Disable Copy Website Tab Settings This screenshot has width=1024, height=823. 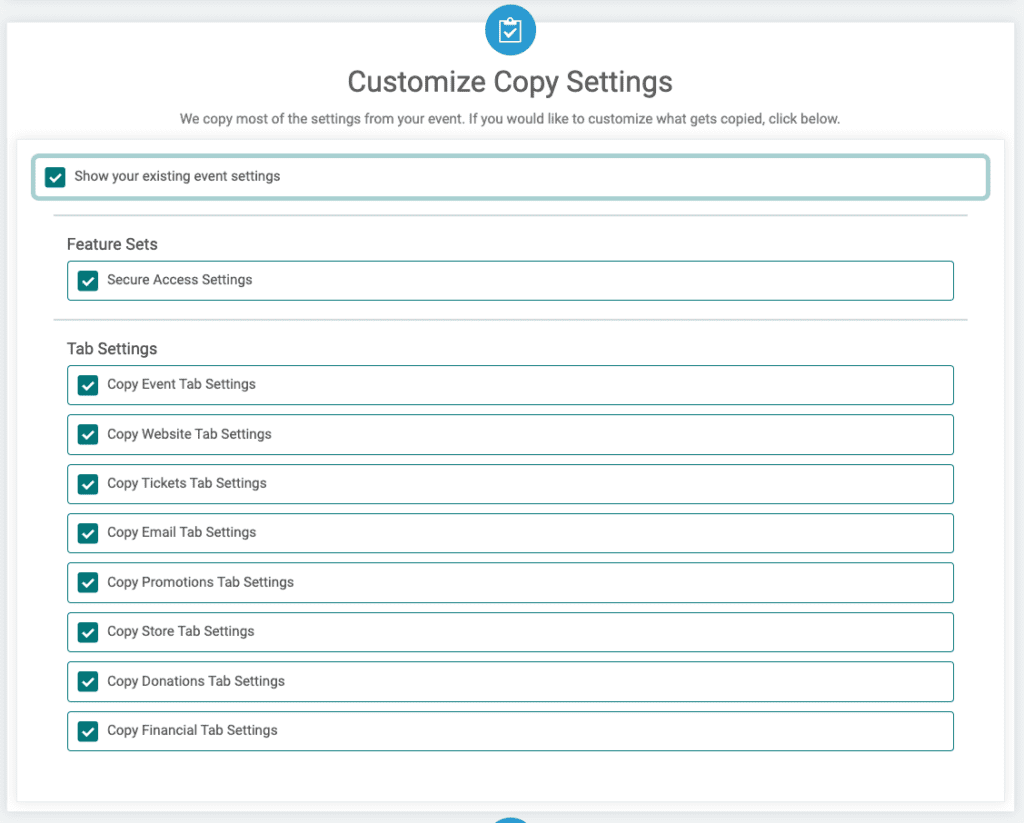(88, 434)
